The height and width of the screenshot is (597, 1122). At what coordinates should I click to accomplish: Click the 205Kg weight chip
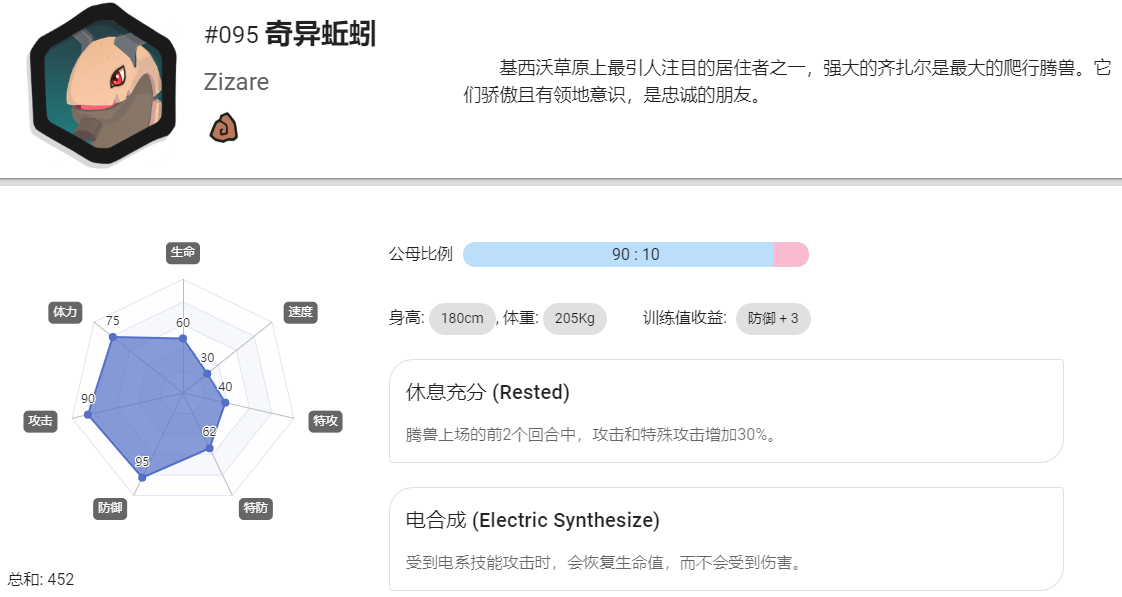coord(575,319)
